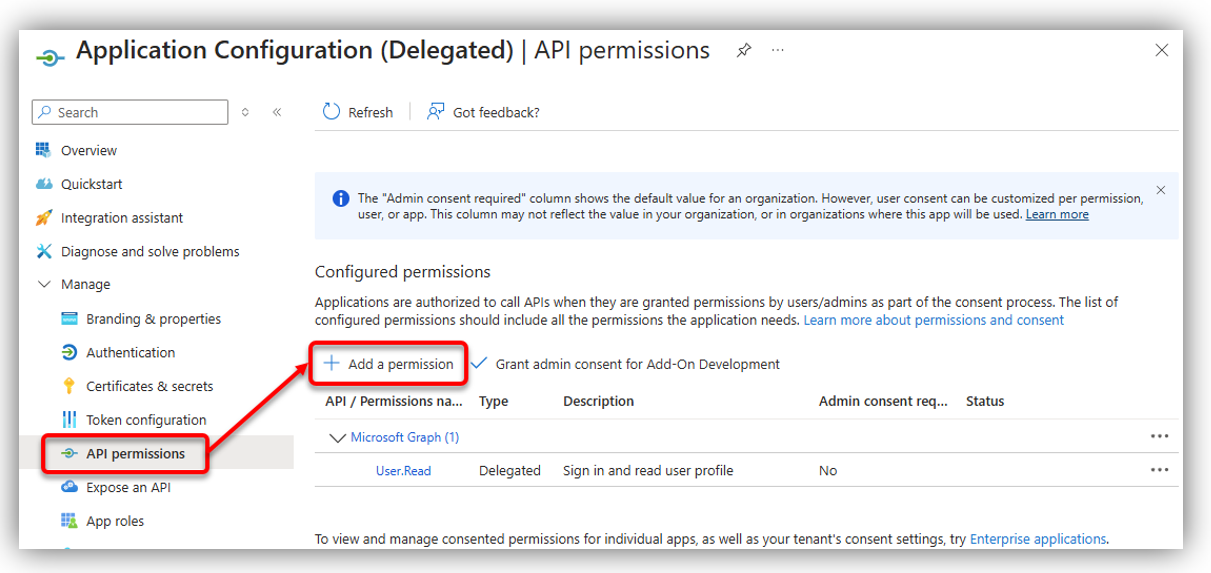This screenshot has height=573, width=1211.
Task: Click the Branding & properties card icon
Action: point(69,319)
